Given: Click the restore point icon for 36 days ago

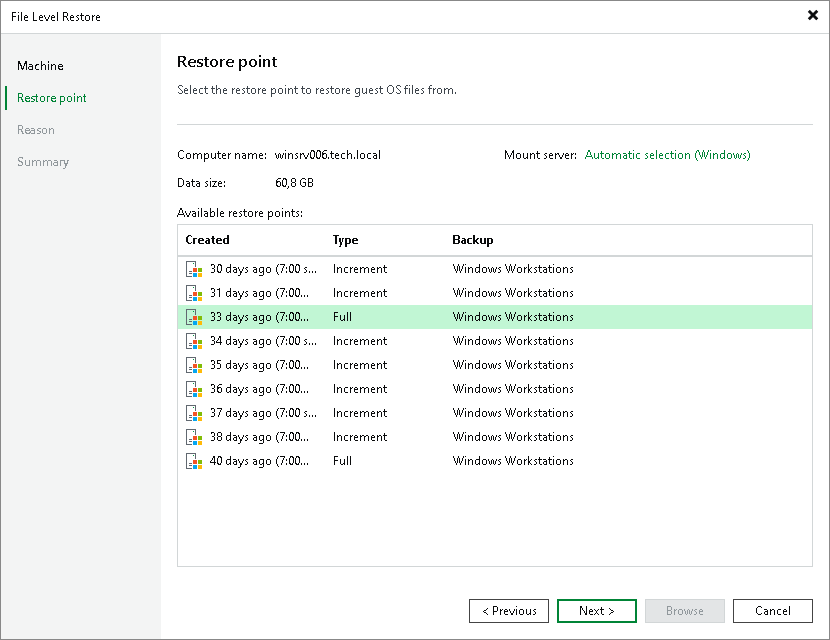Looking at the screenshot, I should 194,389.
